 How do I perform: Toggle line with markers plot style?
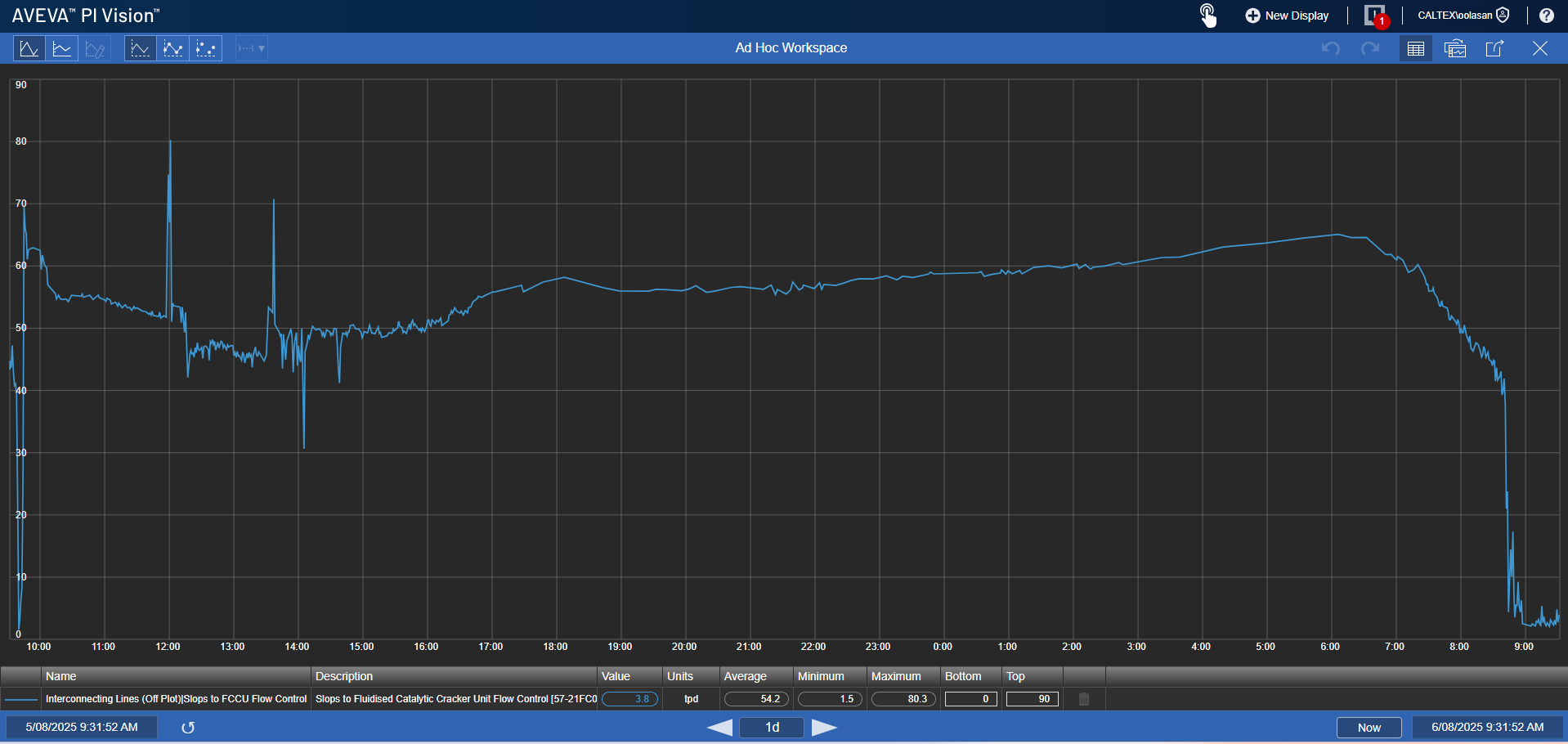(173, 49)
